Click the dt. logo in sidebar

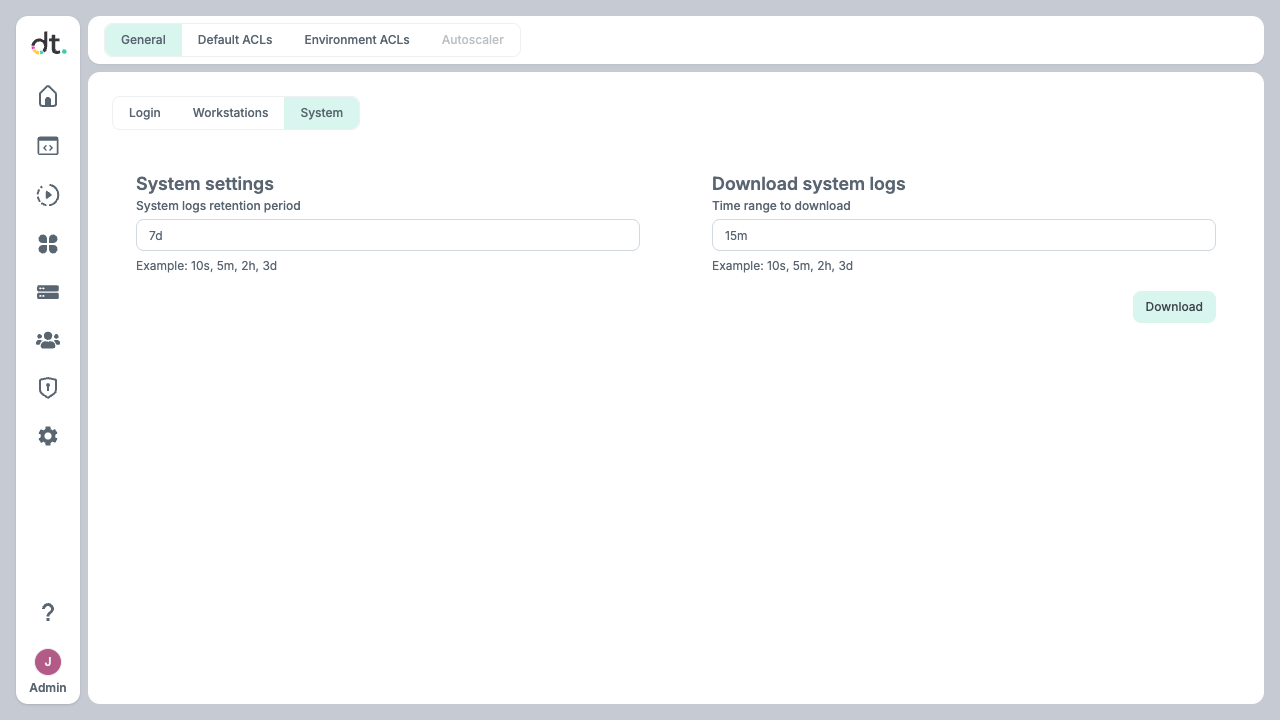tap(48, 44)
